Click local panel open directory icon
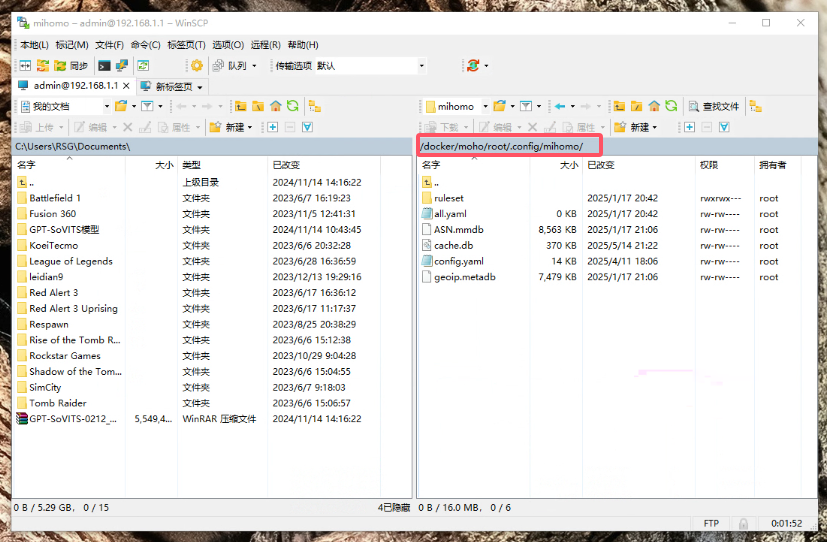The image size is (827, 542). coord(121,107)
